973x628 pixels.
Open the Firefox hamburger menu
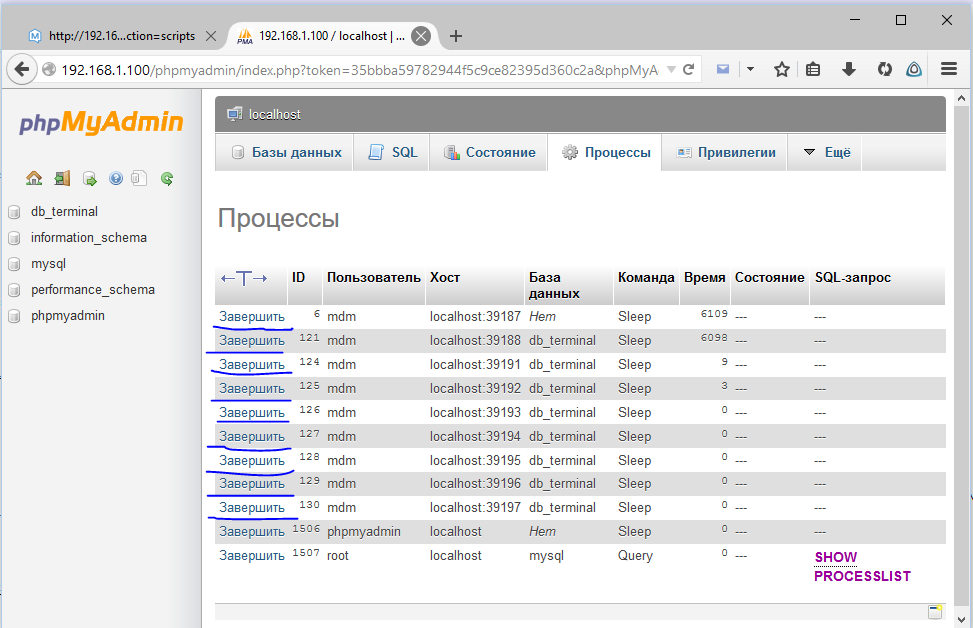pyautogui.click(x=947, y=69)
